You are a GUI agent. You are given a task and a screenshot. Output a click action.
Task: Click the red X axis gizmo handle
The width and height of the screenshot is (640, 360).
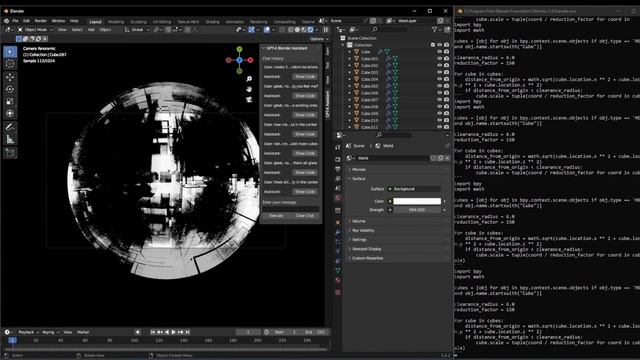click(250, 60)
